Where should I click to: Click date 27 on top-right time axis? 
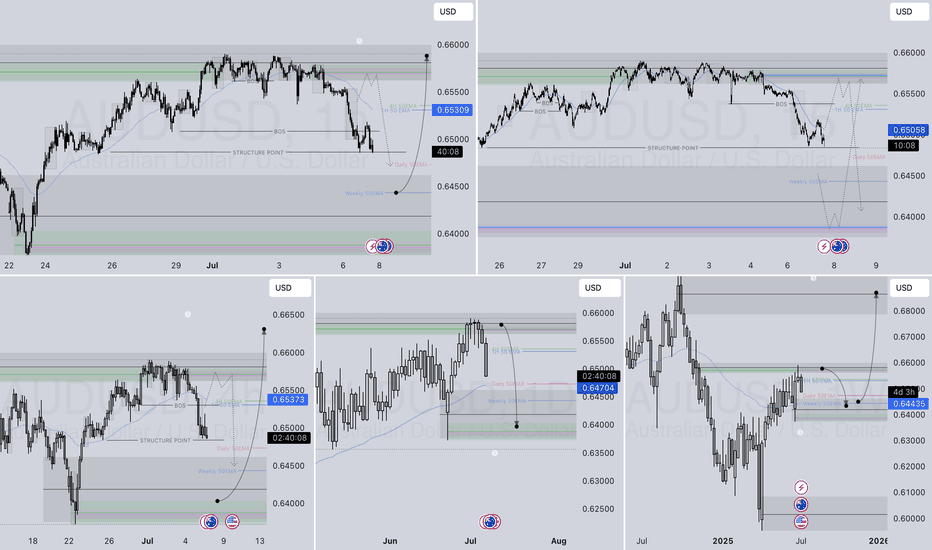(541, 266)
